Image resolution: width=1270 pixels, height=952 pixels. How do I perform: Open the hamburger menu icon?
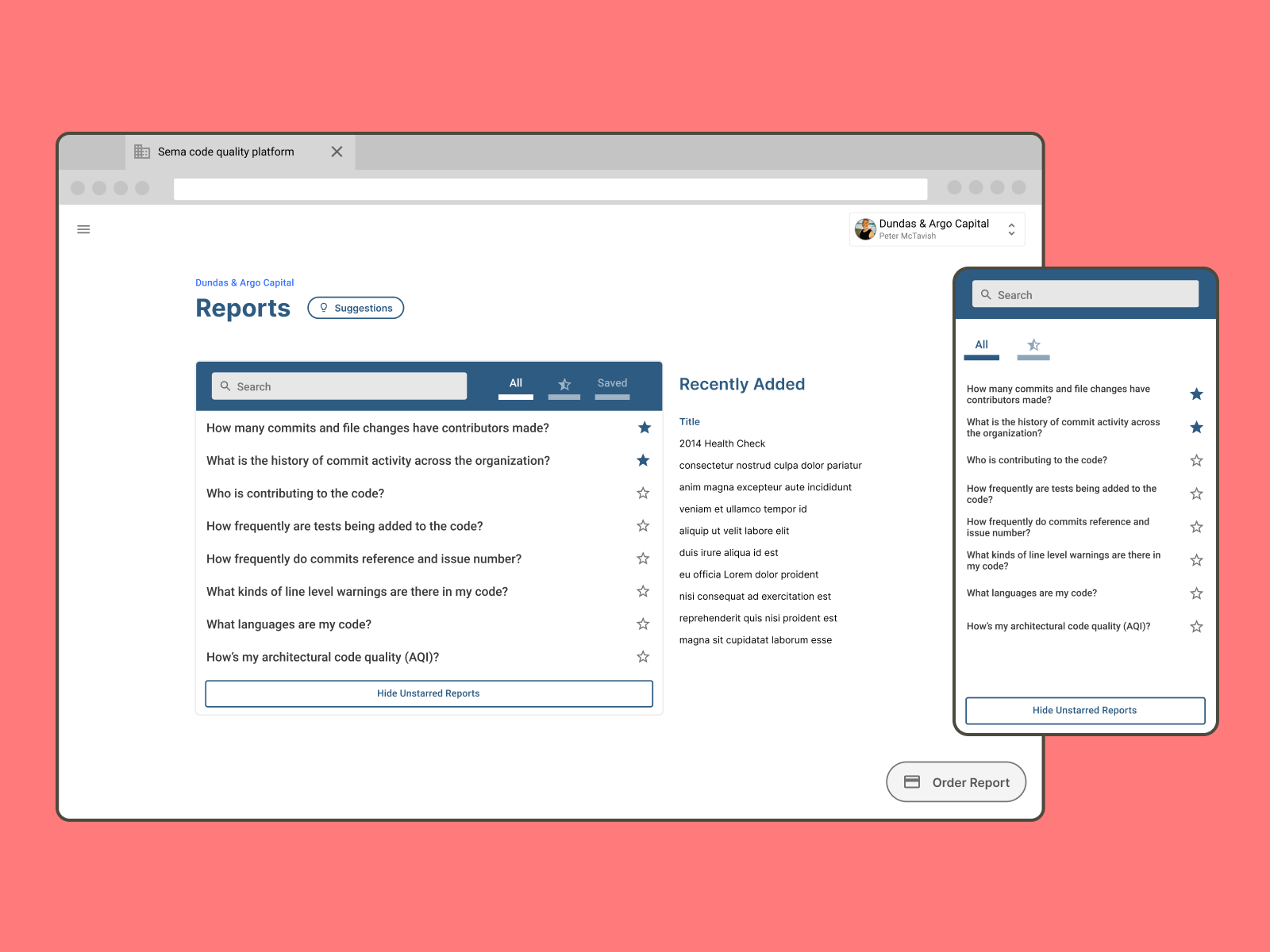[83, 229]
